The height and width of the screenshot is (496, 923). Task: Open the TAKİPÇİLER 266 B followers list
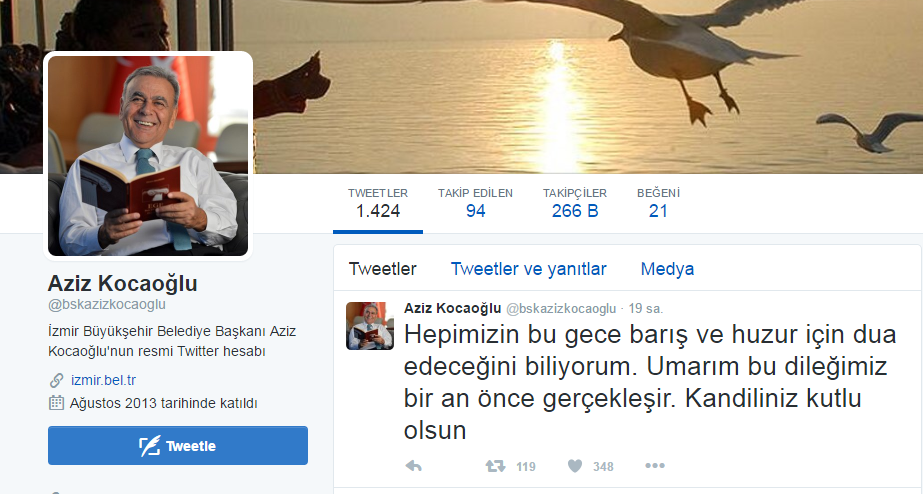click(x=575, y=204)
